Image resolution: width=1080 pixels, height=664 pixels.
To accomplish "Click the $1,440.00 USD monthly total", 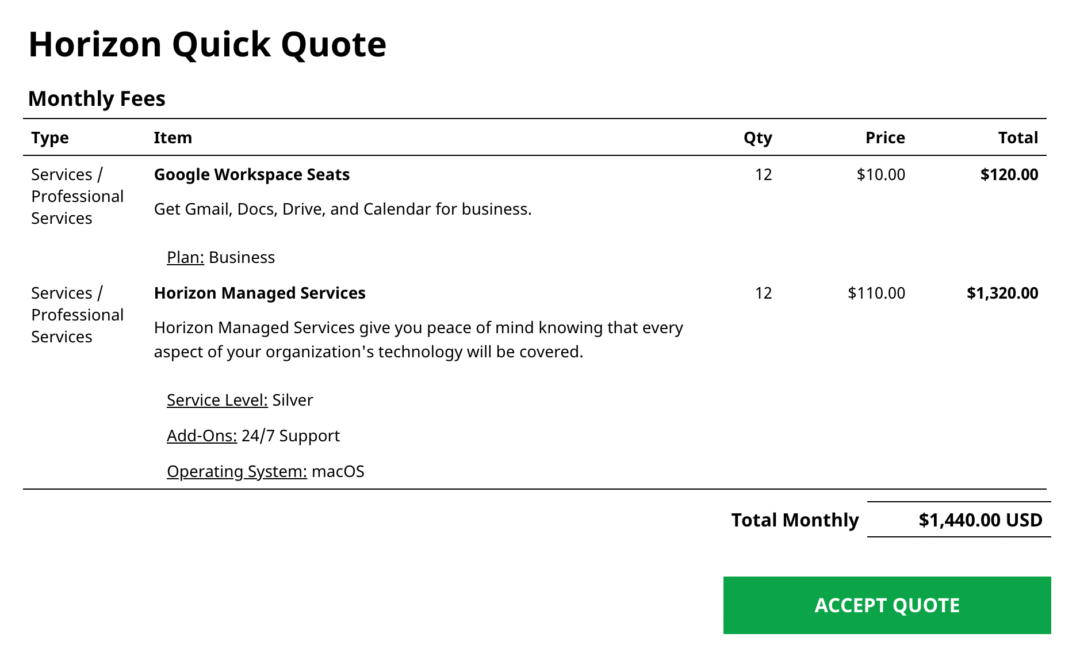I will coord(980,520).
